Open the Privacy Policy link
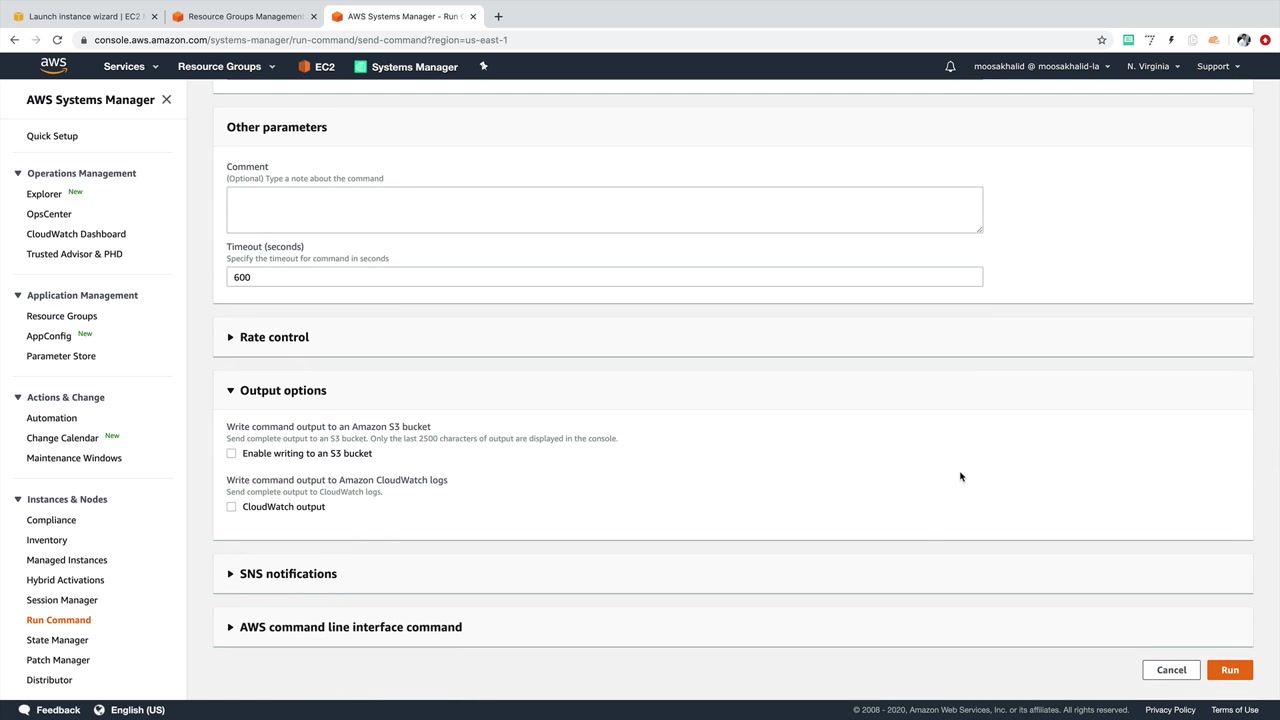This screenshot has height=720, width=1280. pos(1170,710)
